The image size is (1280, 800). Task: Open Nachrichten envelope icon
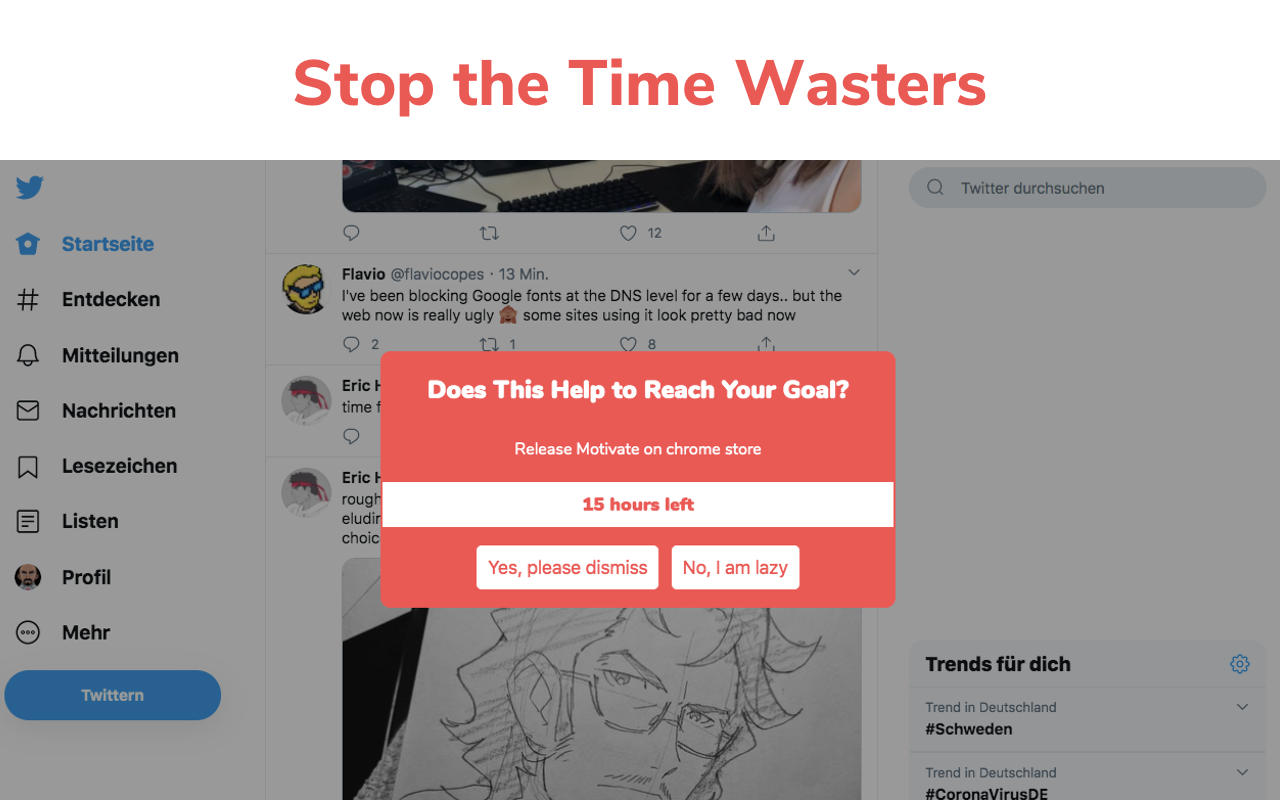[28, 410]
